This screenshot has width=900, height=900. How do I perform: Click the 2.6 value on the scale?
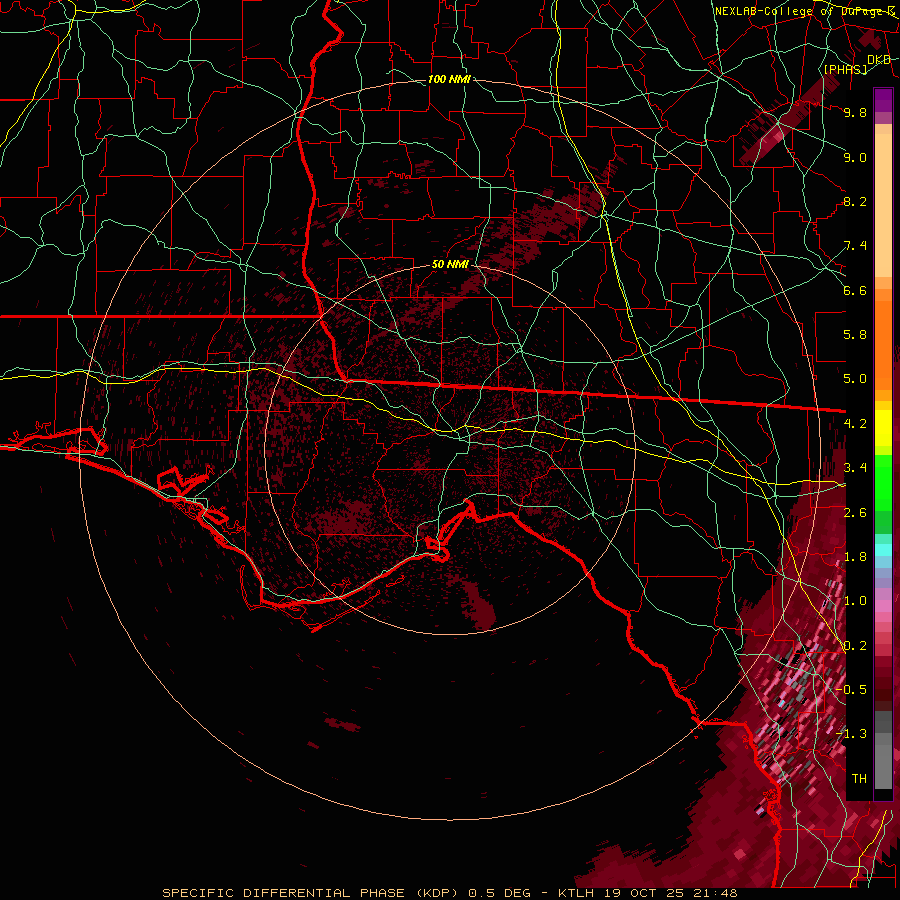[855, 513]
